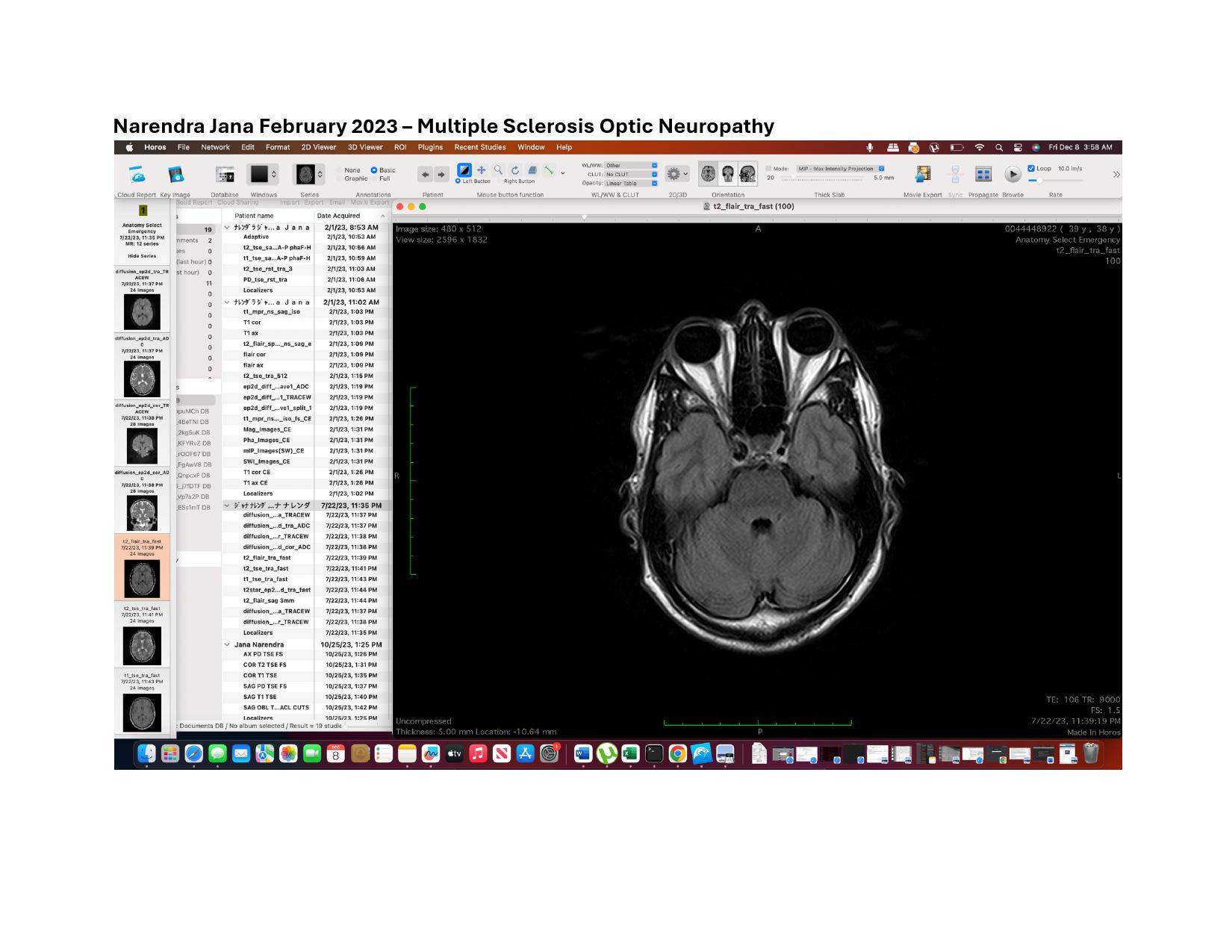Screen dimensions: 1232x952
Task: Click Hide Series in the thumbnail panel
Action: coord(142,256)
